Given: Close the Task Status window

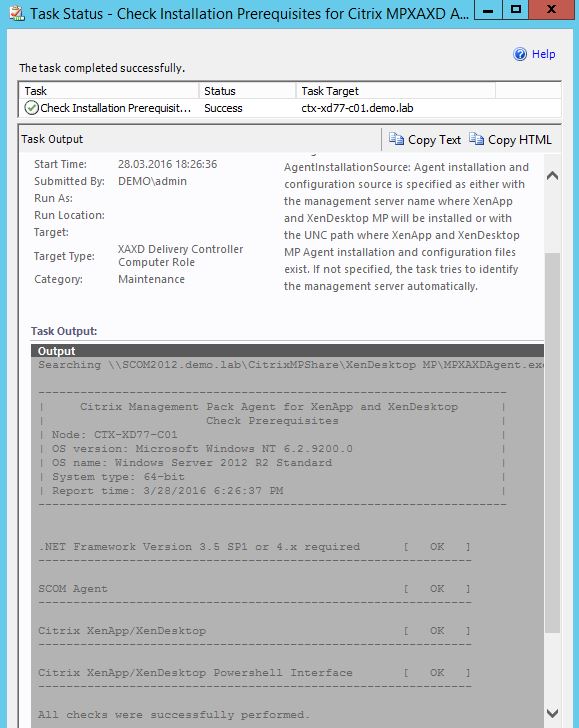Looking at the screenshot, I should [x=552, y=9].
